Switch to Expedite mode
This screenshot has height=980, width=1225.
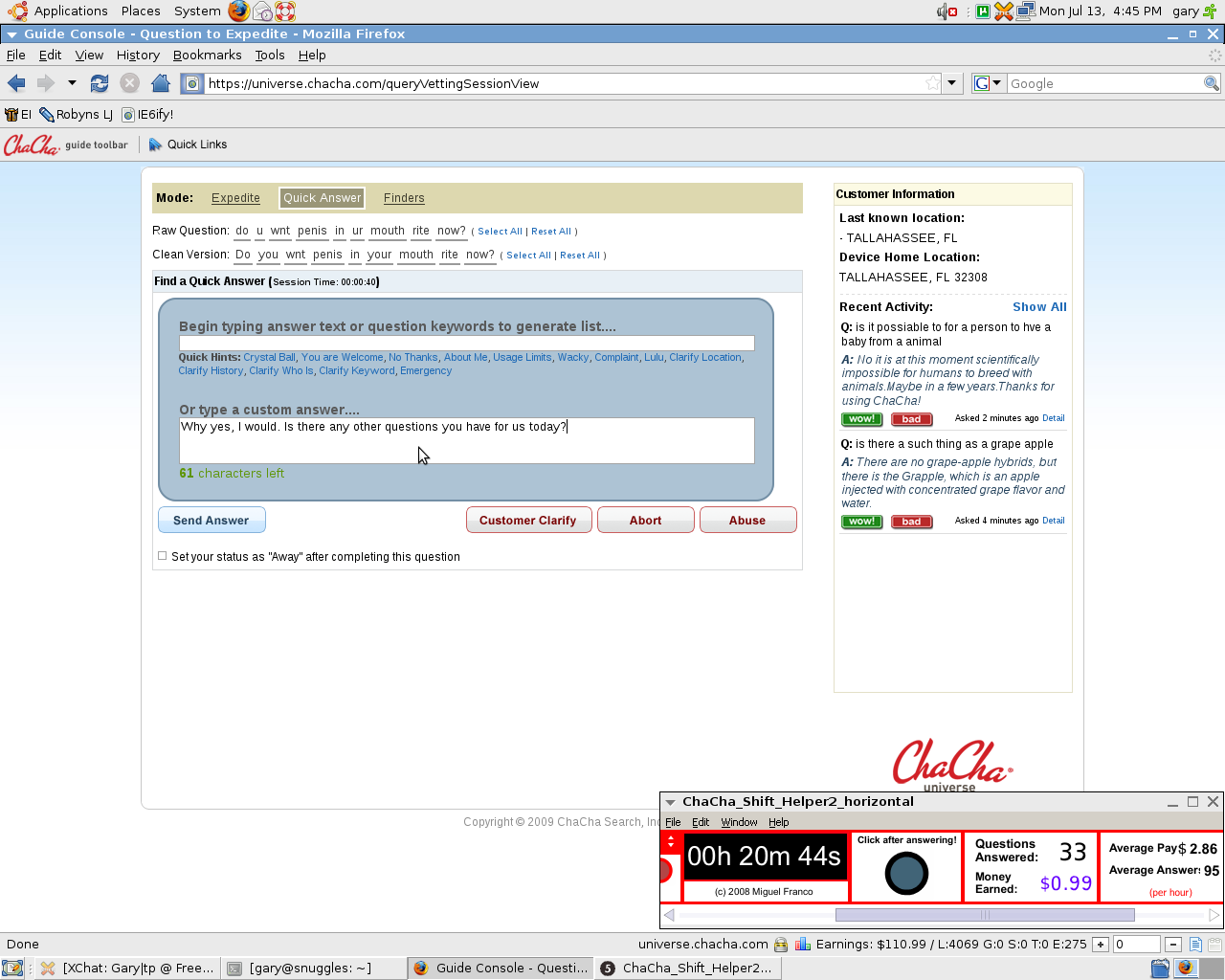click(235, 198)
